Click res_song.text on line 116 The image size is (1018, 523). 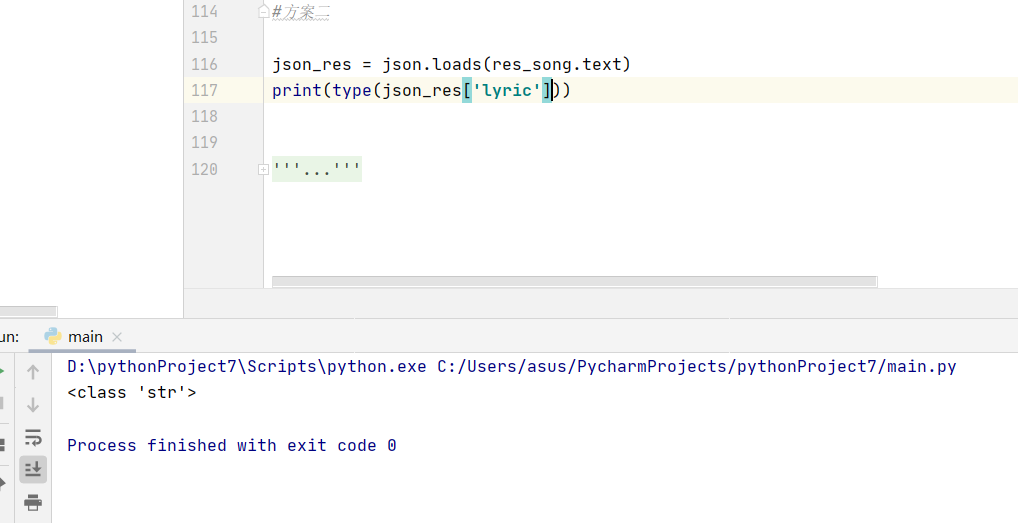tap(556, 64)
